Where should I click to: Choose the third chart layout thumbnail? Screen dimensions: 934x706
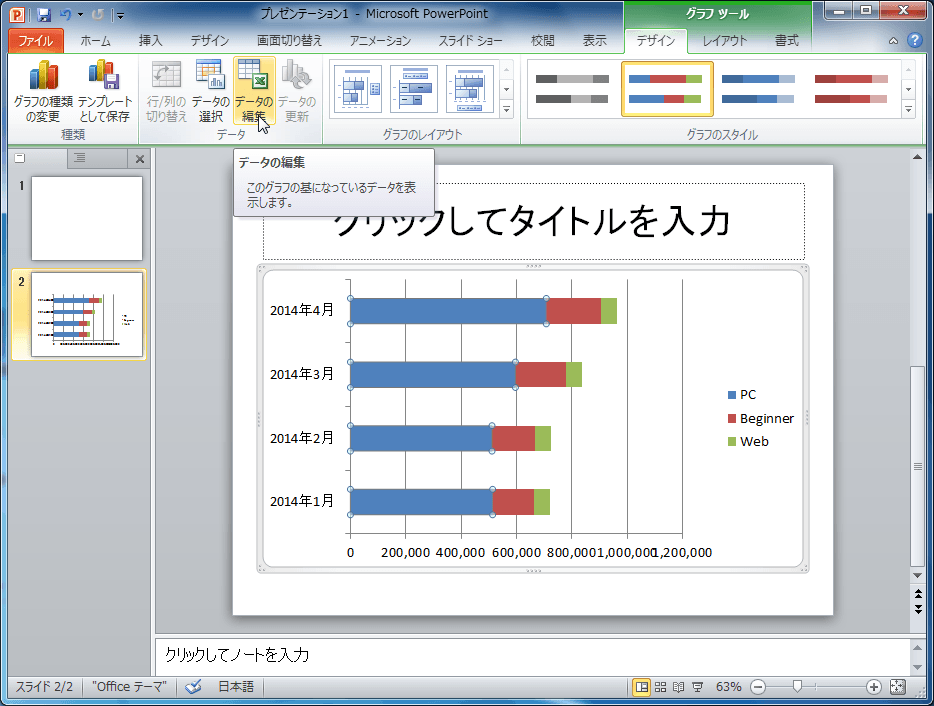point(469,89)
